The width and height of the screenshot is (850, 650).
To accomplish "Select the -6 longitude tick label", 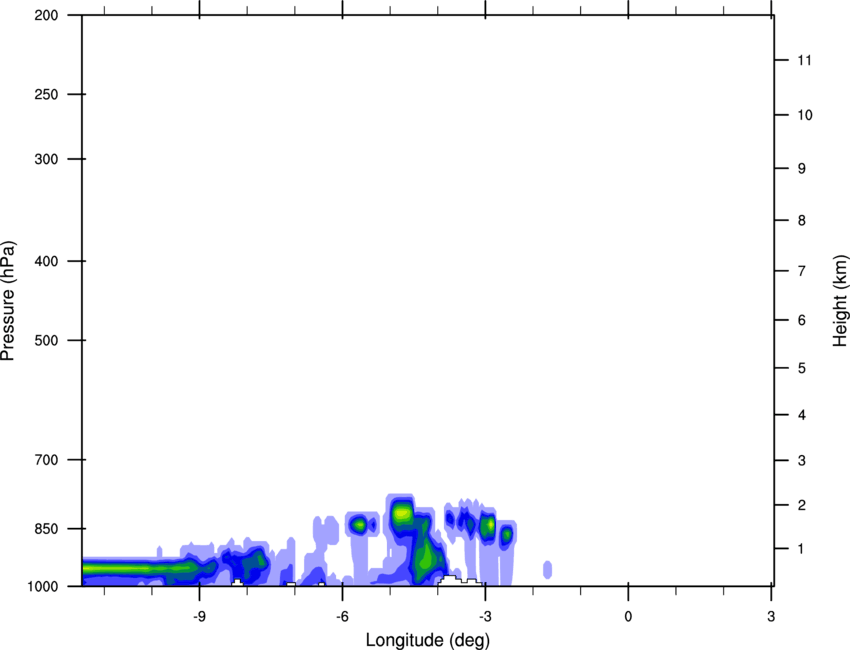I will click(x=341, y=615).
